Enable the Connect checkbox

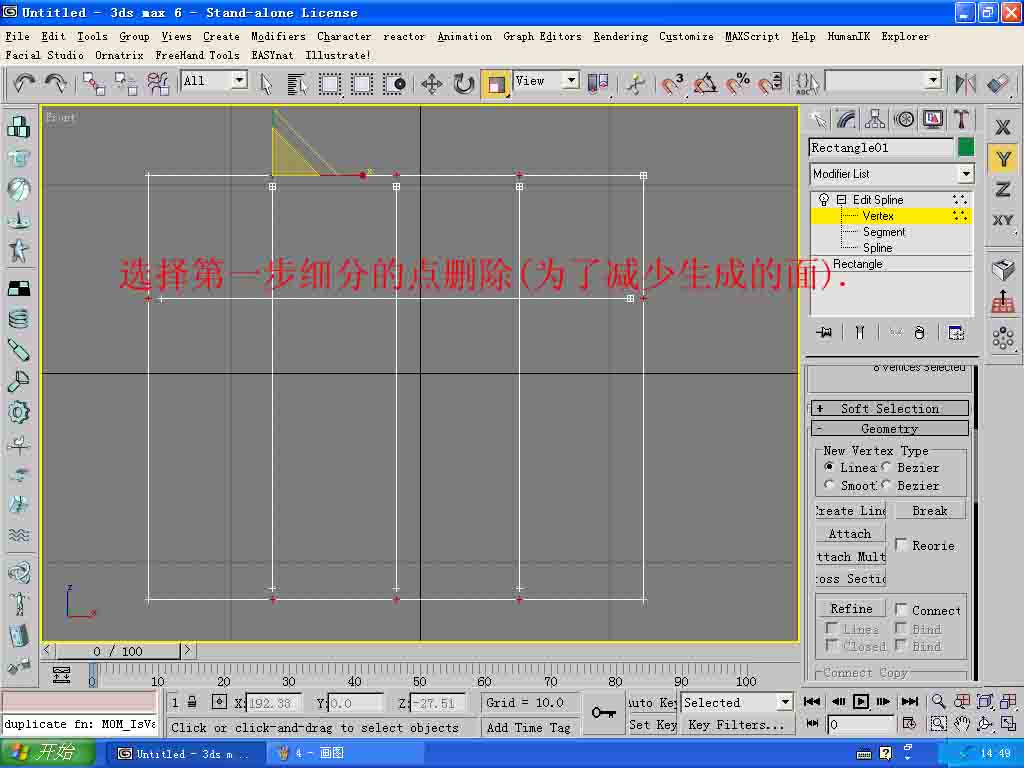[902, 610]
